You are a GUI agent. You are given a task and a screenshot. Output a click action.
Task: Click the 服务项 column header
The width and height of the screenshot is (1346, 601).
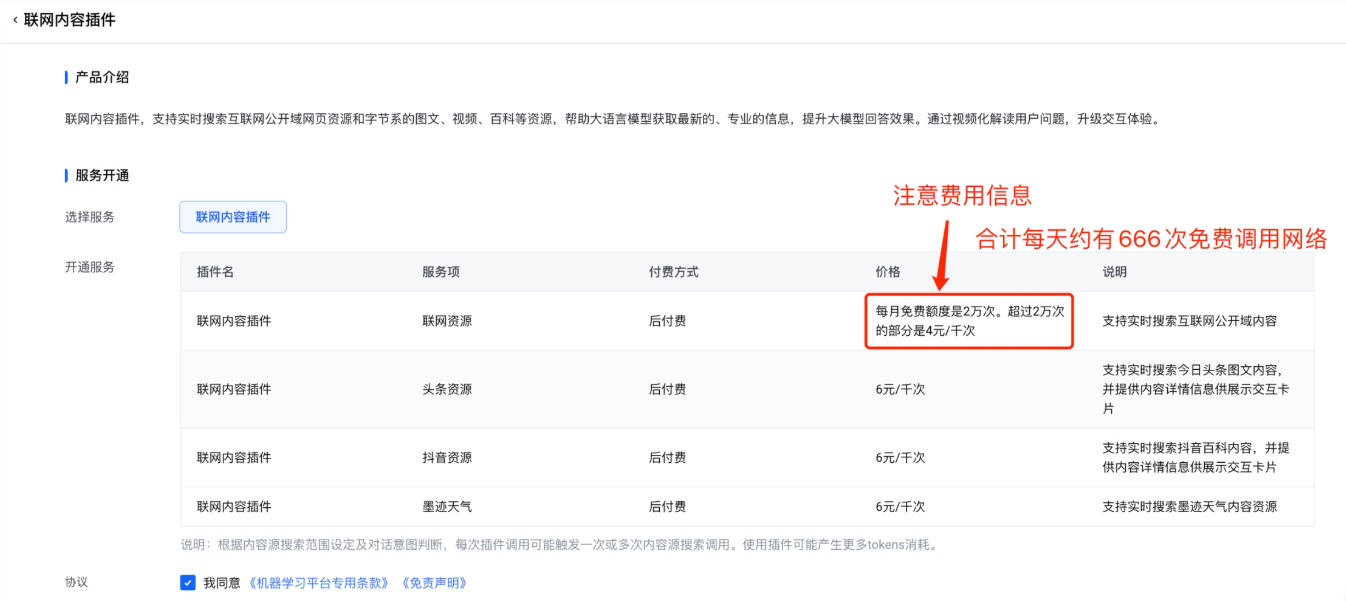point(441,272)
